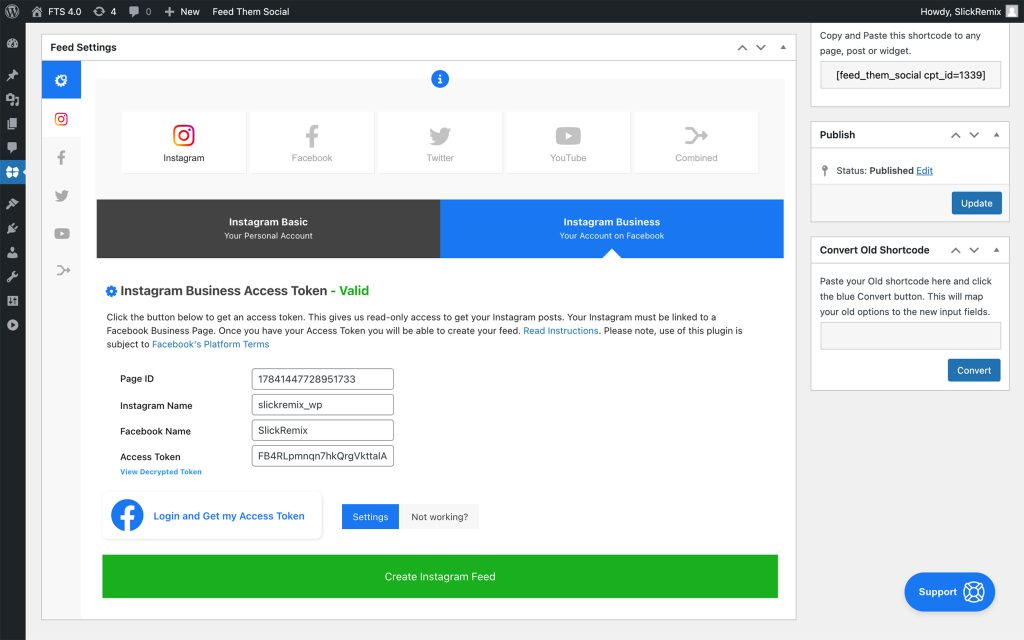
Task: Open Dashboard icon in admin sidebar
Action: tap(12, 44)
